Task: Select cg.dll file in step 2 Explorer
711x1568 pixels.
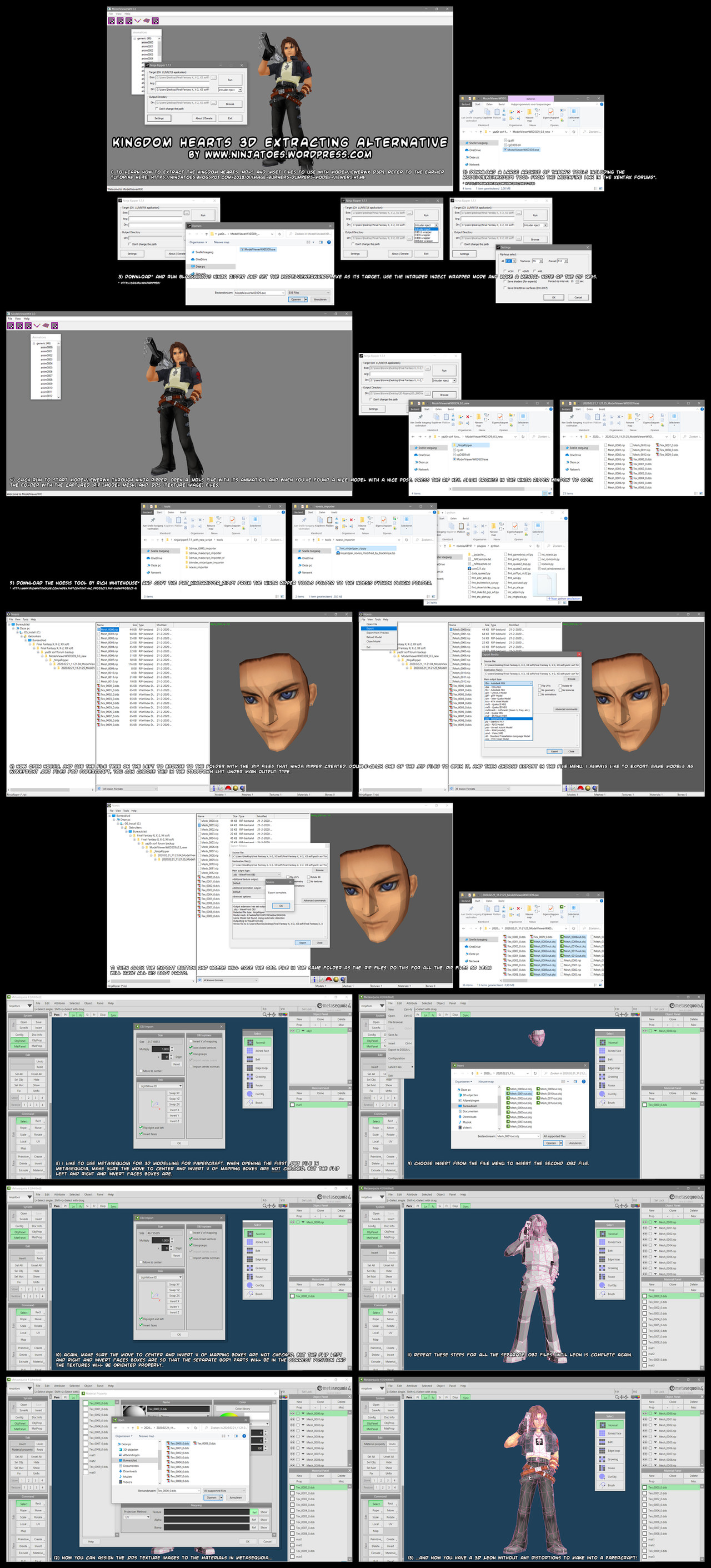Action: 509,141
